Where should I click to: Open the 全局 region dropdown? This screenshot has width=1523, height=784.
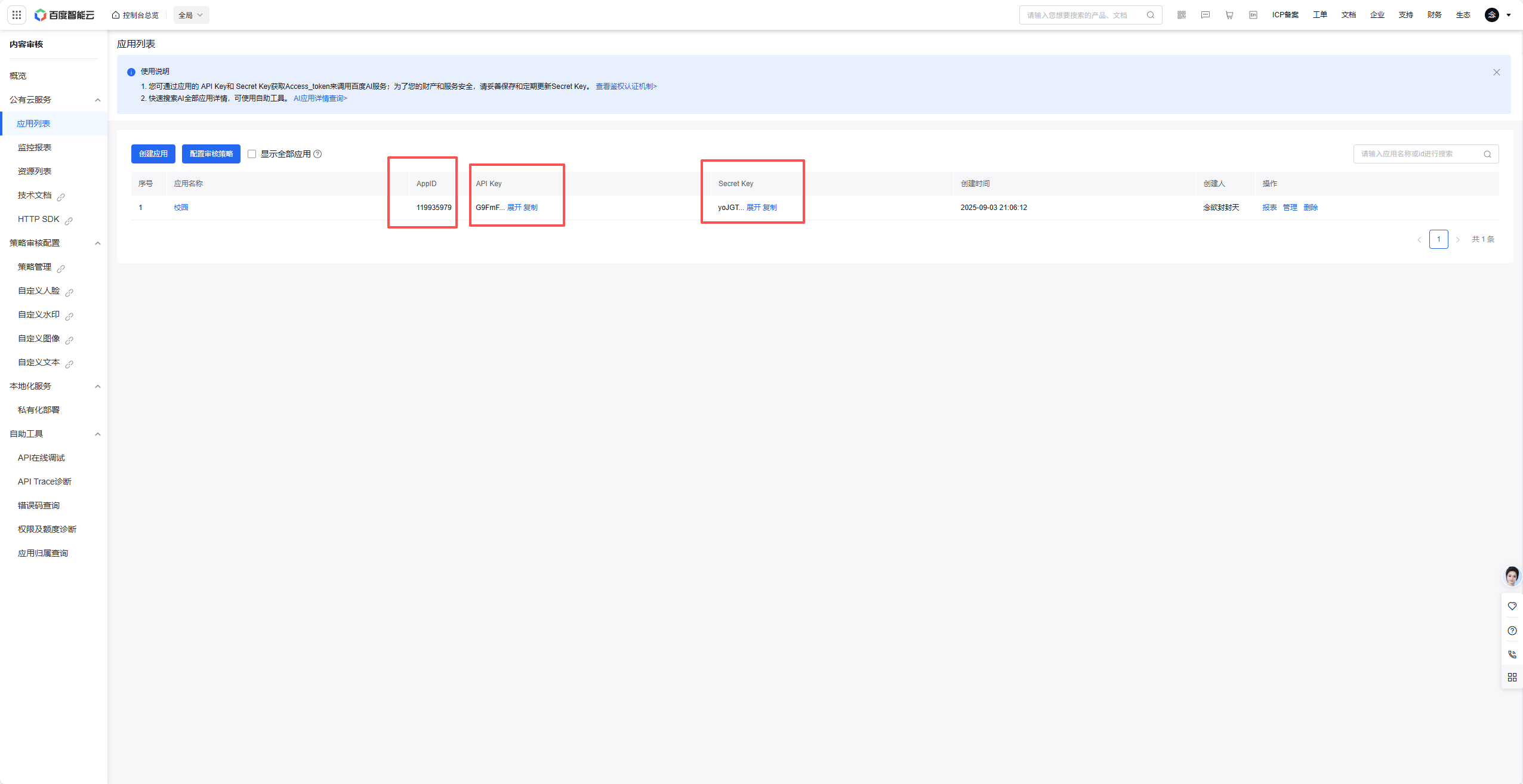191,15
